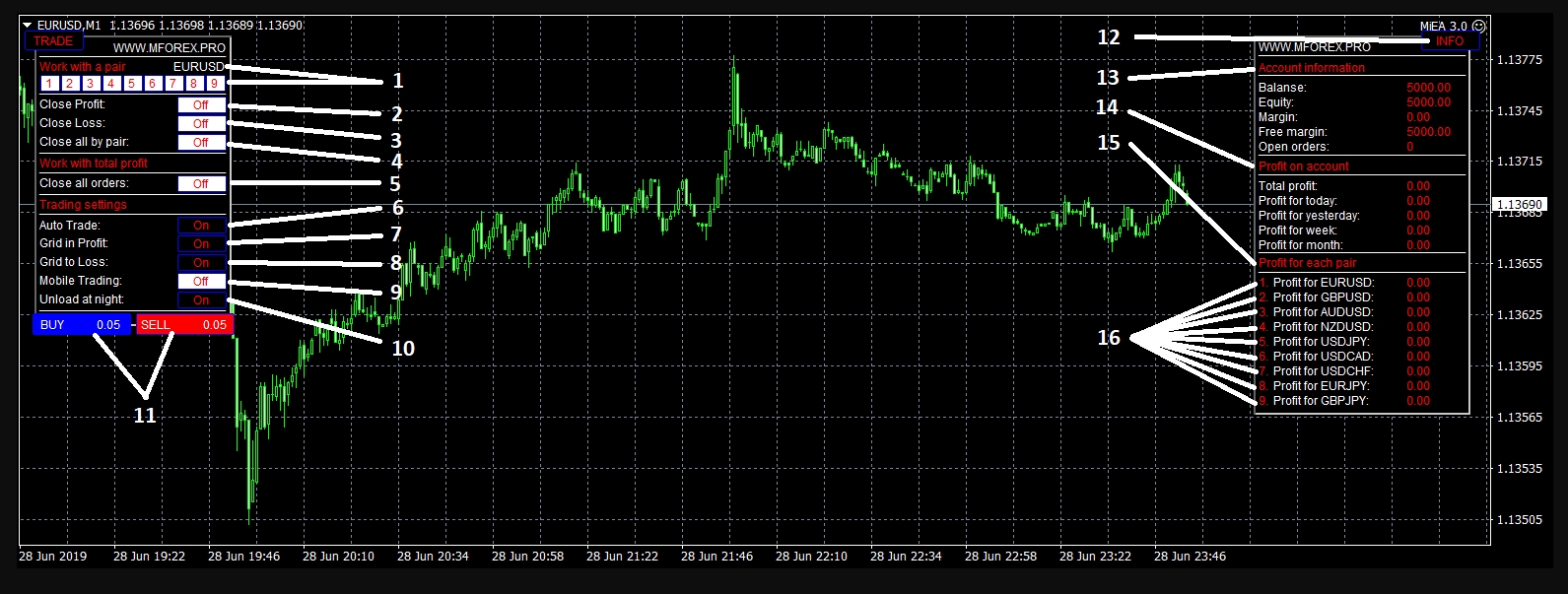Click the triangle arrow before EURUSD,M1
The height and width of the screenshot is (594, 1568).
tap(28, 26)
